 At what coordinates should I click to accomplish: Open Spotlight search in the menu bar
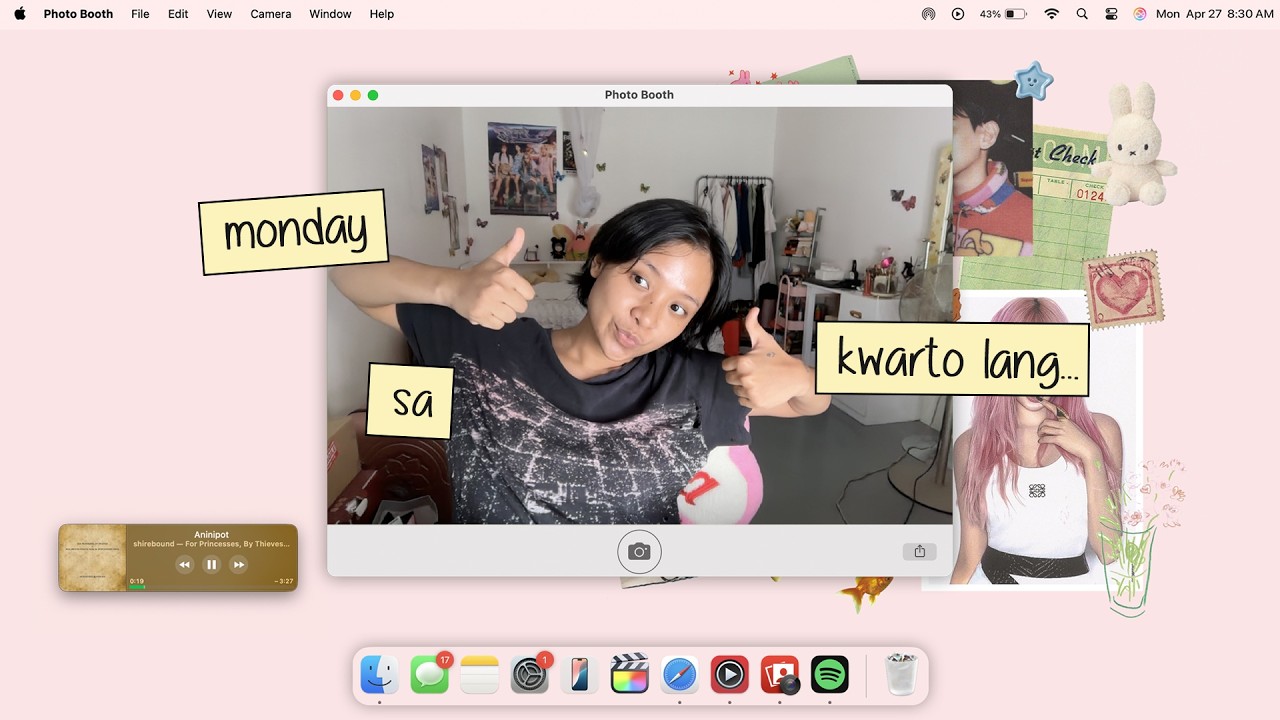click(1082, 14)
